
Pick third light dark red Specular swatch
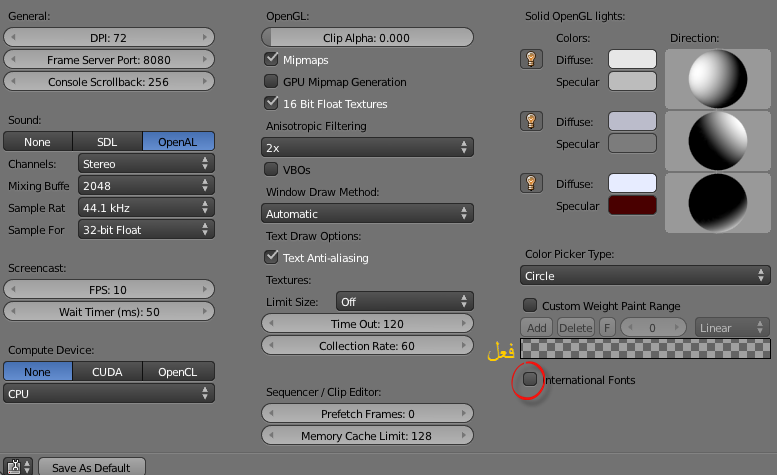click(632, 205)
